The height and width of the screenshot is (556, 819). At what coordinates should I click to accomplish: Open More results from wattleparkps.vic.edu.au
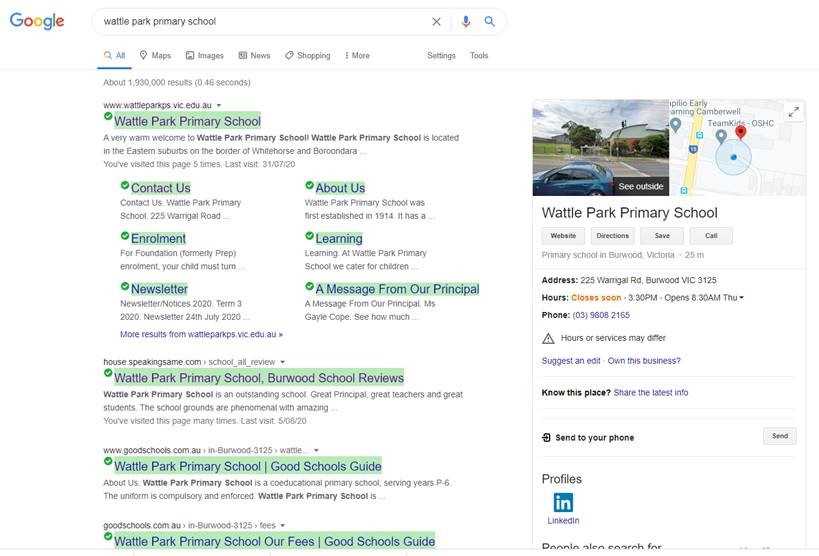coord(202,334)
